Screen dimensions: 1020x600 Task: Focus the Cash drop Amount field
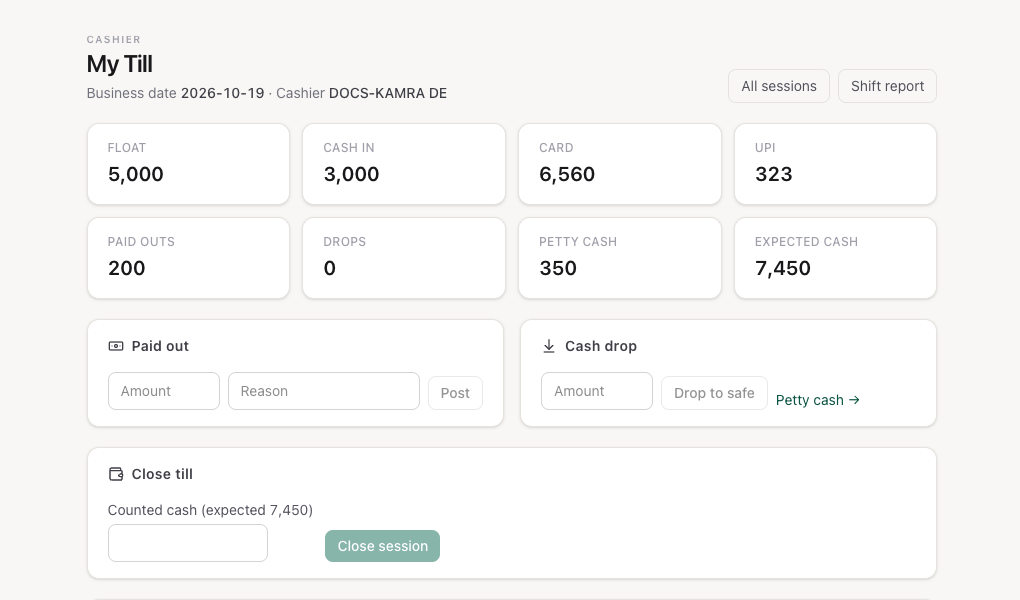(x=597, y=391)
